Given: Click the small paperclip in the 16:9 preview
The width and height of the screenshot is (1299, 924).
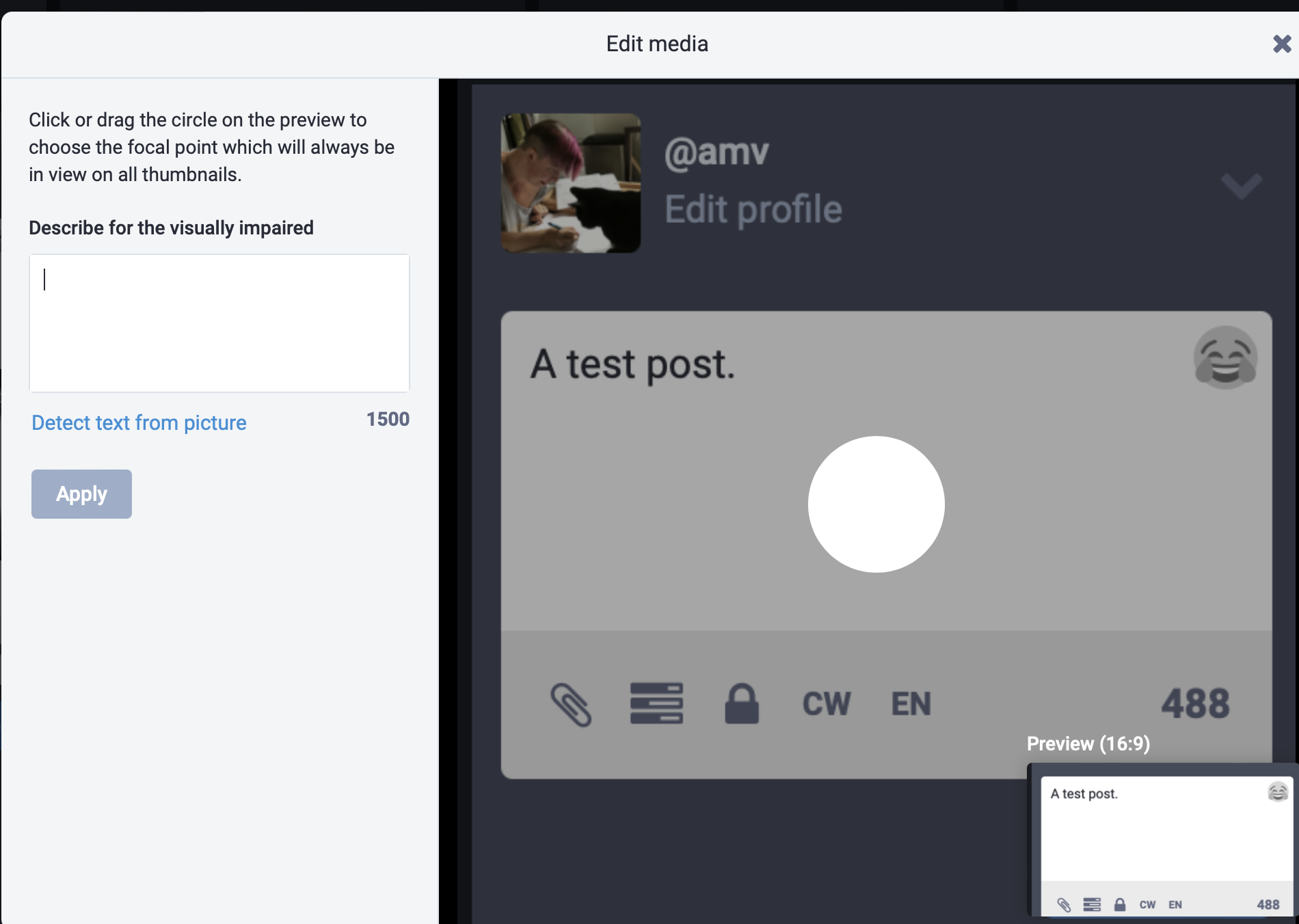Looking at the screenshot, I should pyautogui.click(x=1064, y=905).
